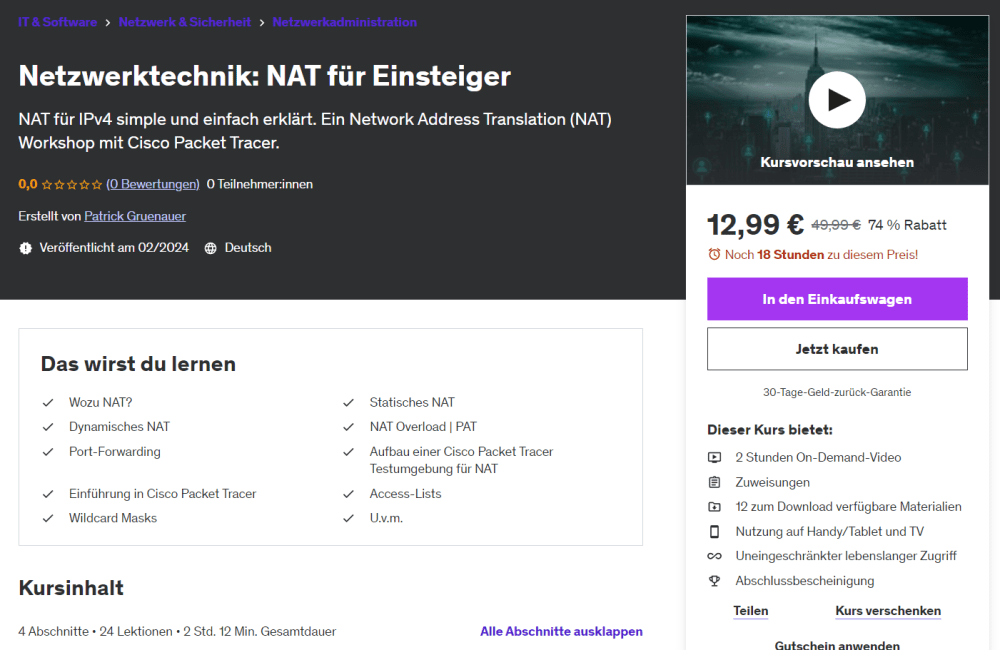Expand all sections with Alle Abschnitte ausklappen
This screenshot has height=650, width=1000.
click(561, 631)
